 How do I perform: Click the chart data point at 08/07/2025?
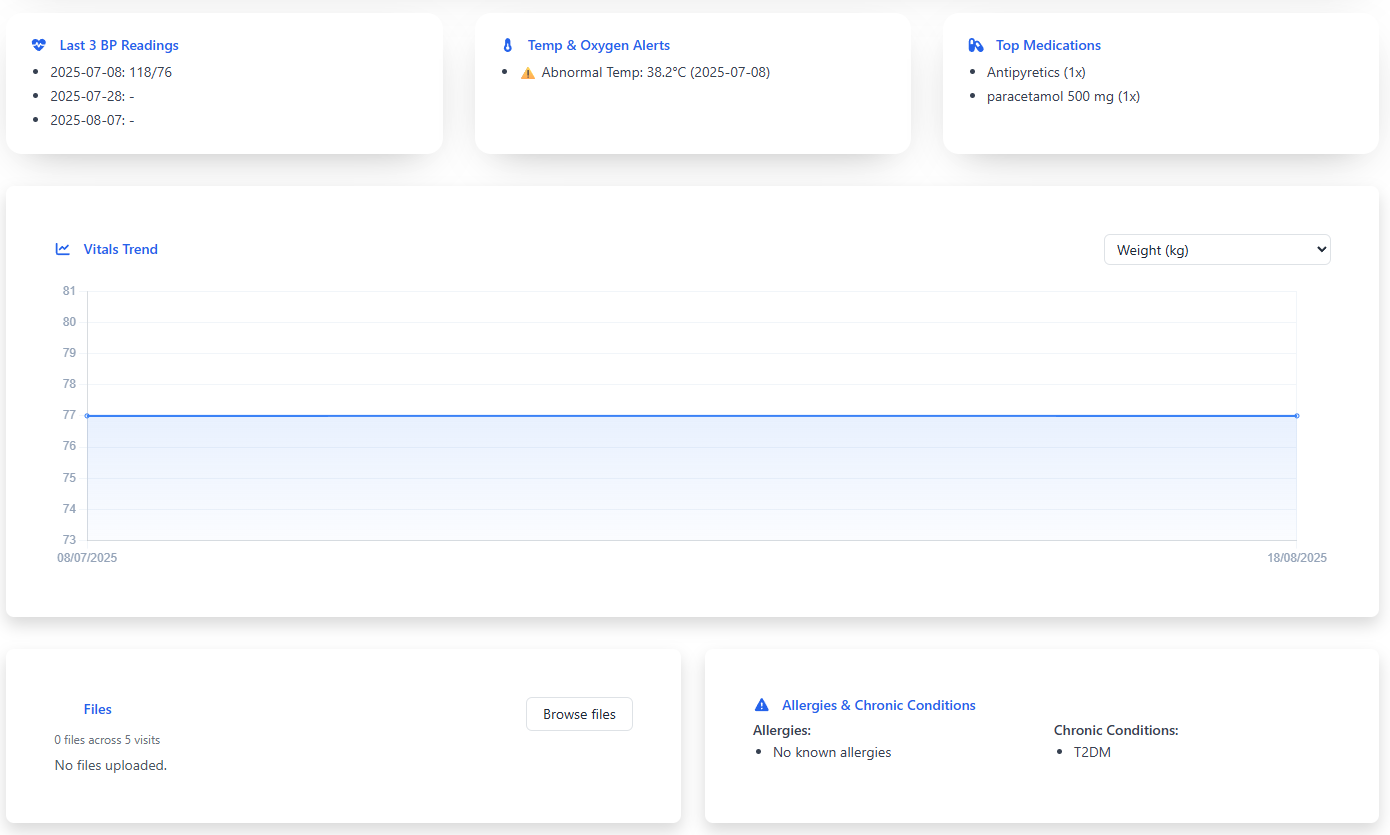click(x=88, y=415)
